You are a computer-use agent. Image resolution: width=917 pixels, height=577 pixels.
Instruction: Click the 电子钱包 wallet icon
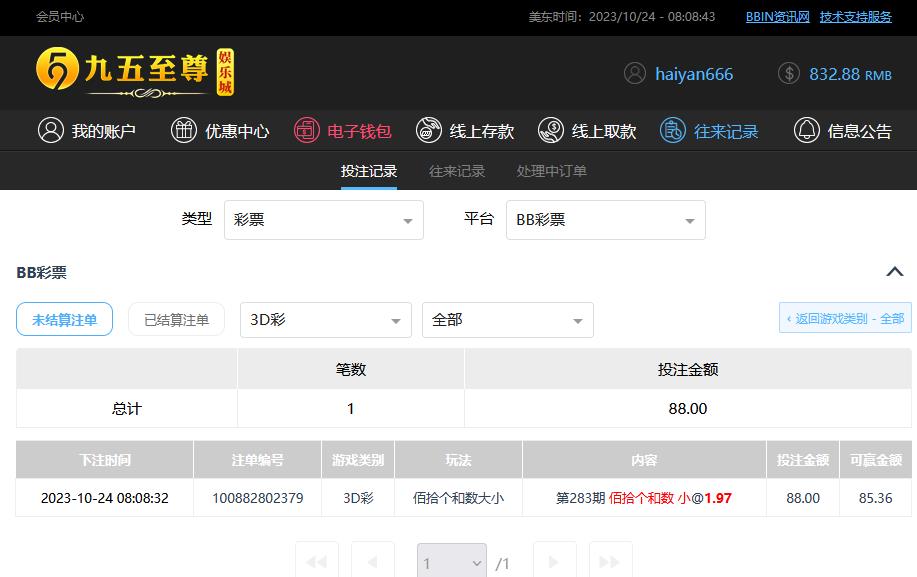click(x=306, y=130)
